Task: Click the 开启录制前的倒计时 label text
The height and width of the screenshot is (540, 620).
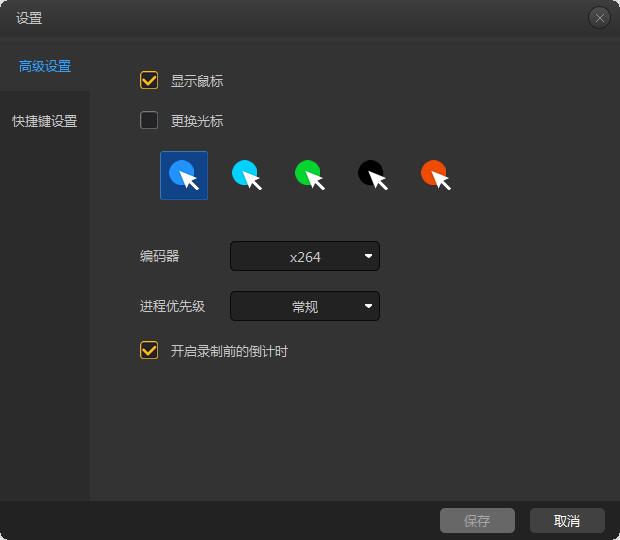Action: pos(229,351)
